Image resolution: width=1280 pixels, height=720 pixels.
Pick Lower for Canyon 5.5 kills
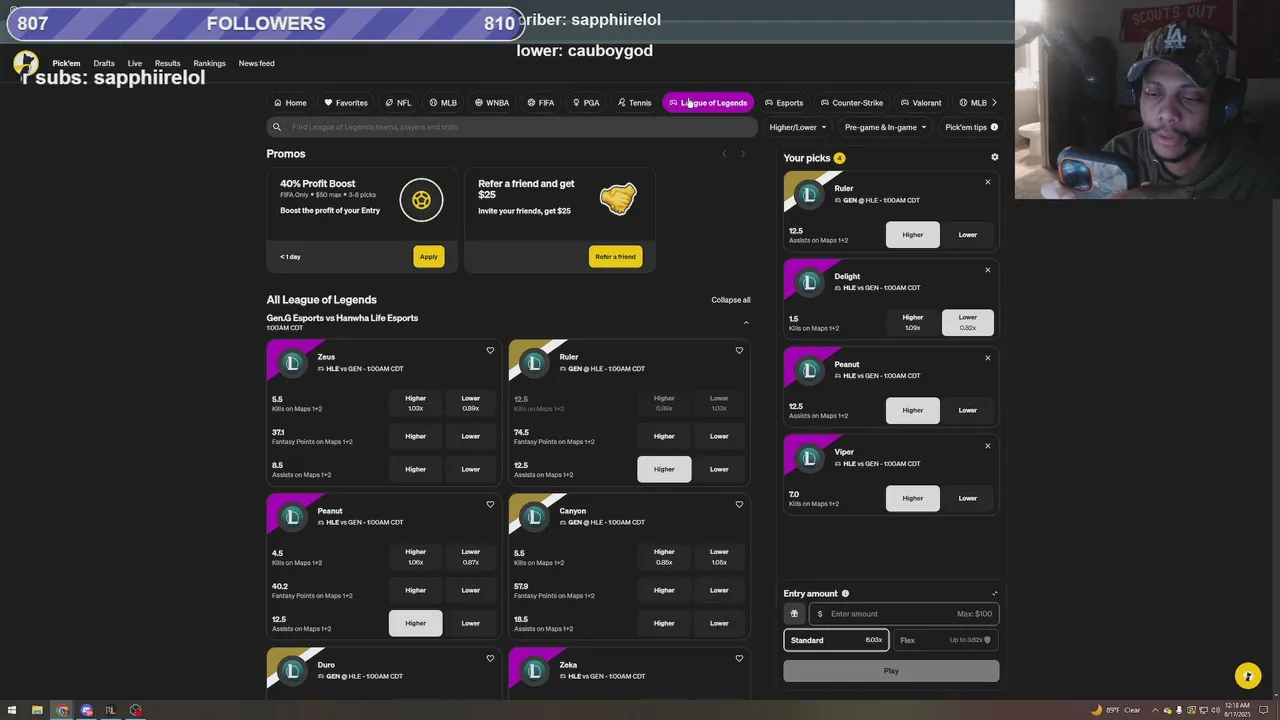click(719, 557)
